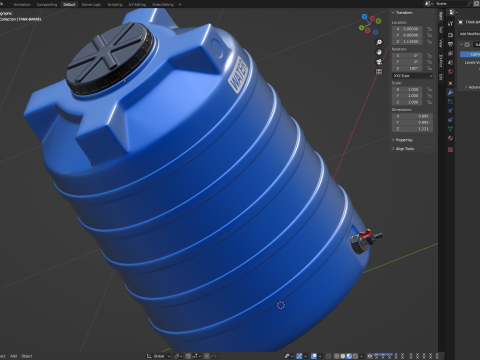Screen dimensions: 480x360
Task: Open the Add Modifier dropdown
Action: click(x=469, y=34)
